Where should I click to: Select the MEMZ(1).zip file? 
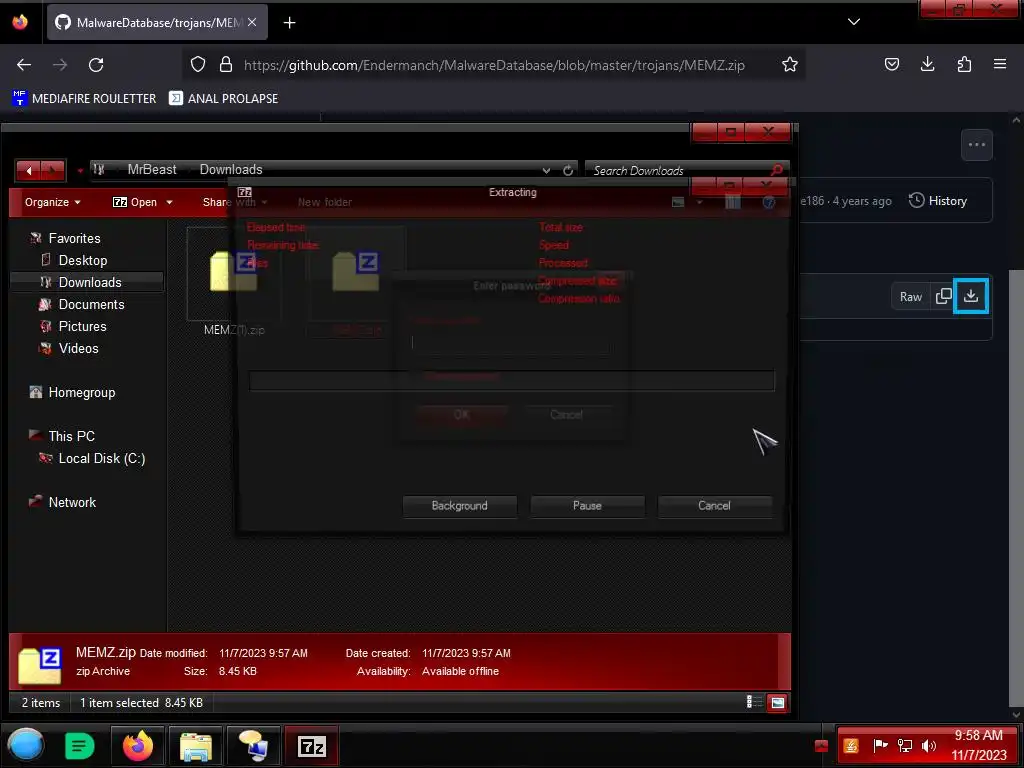pyautogui.click(x=234, y=283)
